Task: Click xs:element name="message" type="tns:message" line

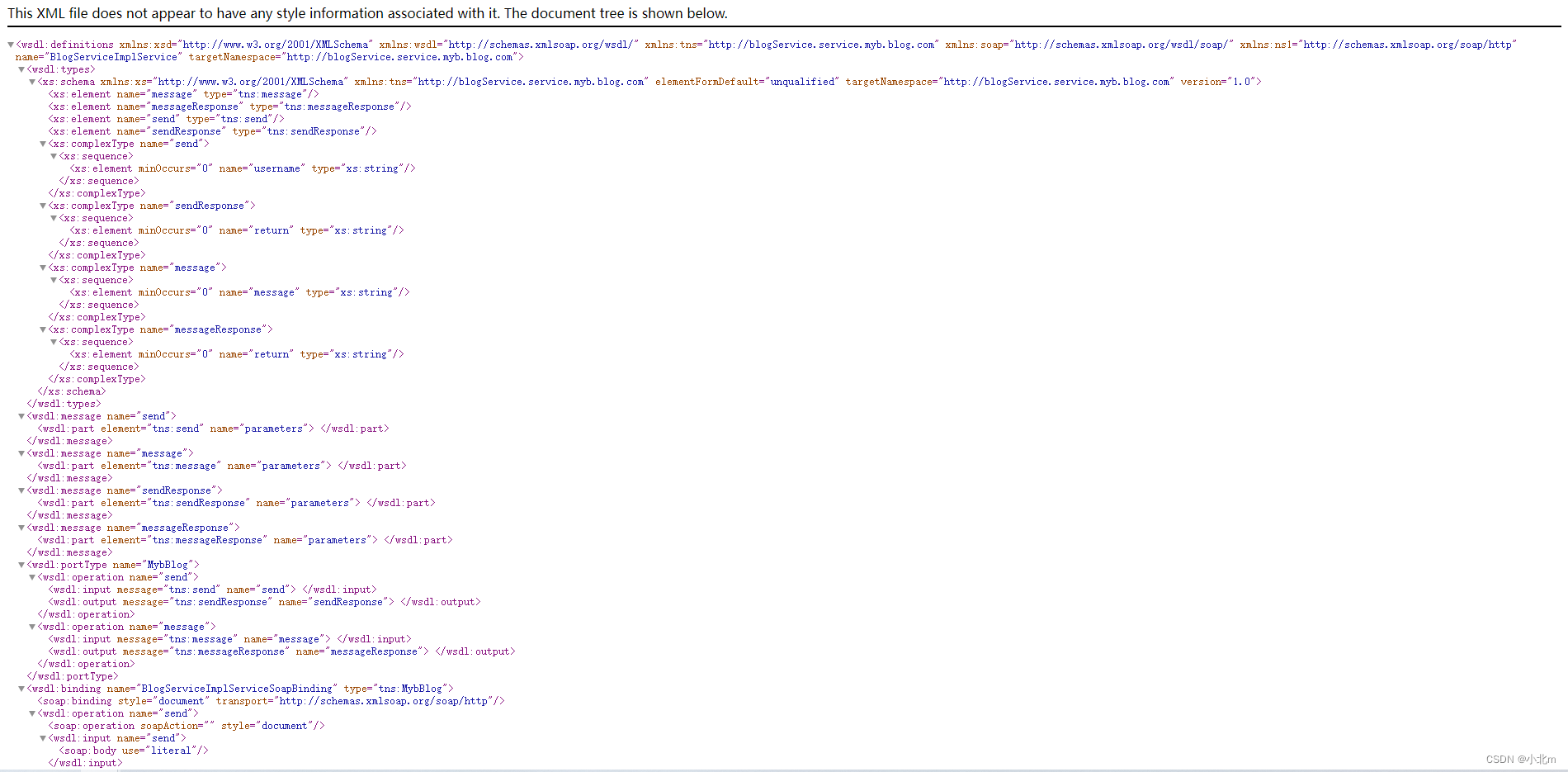Action: click(183, 94)
